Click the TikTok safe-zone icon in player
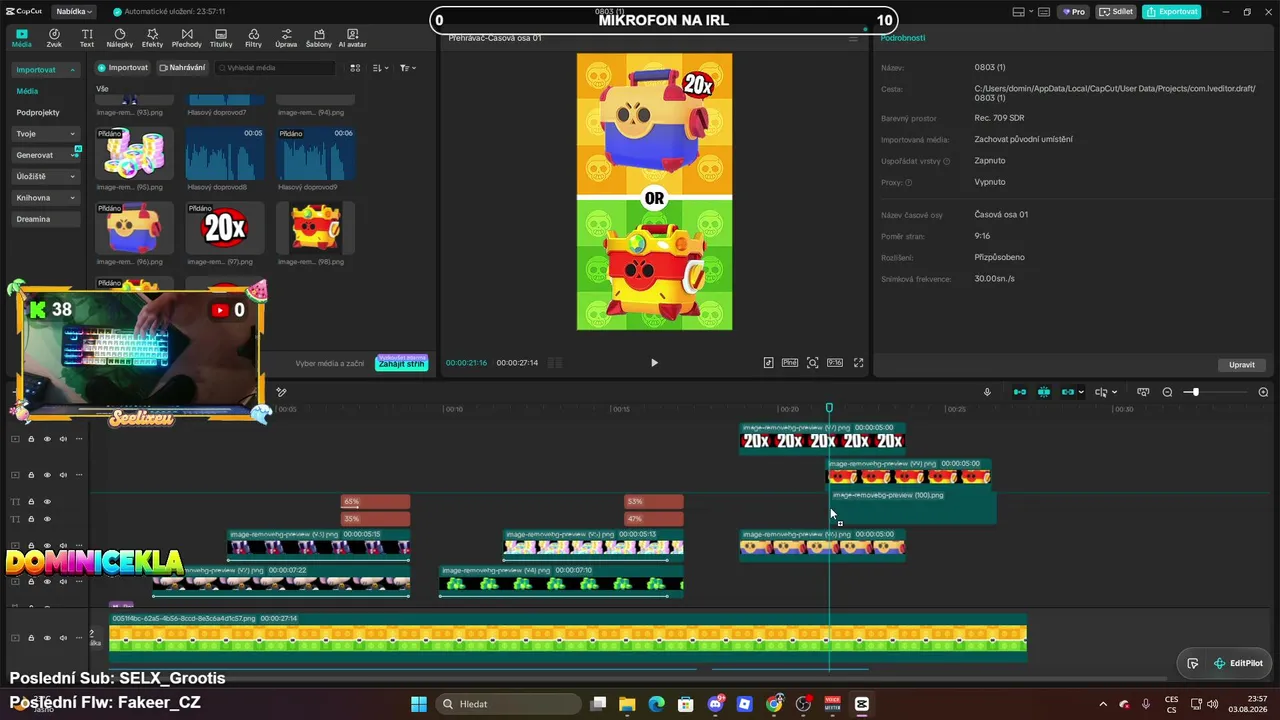This screenshot has height=720, width=1280. pos(768,363)
